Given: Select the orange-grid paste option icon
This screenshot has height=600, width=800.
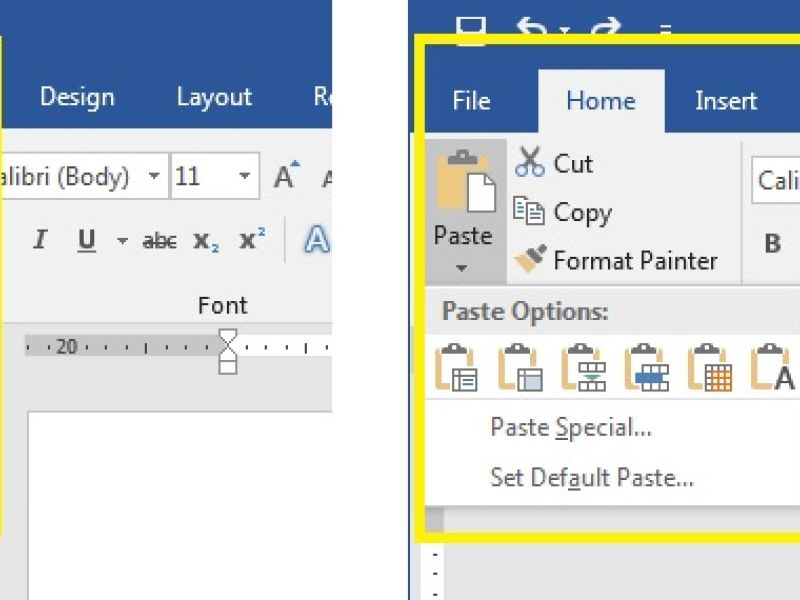Looking at the screenshot, I should [x=710, y=368].
